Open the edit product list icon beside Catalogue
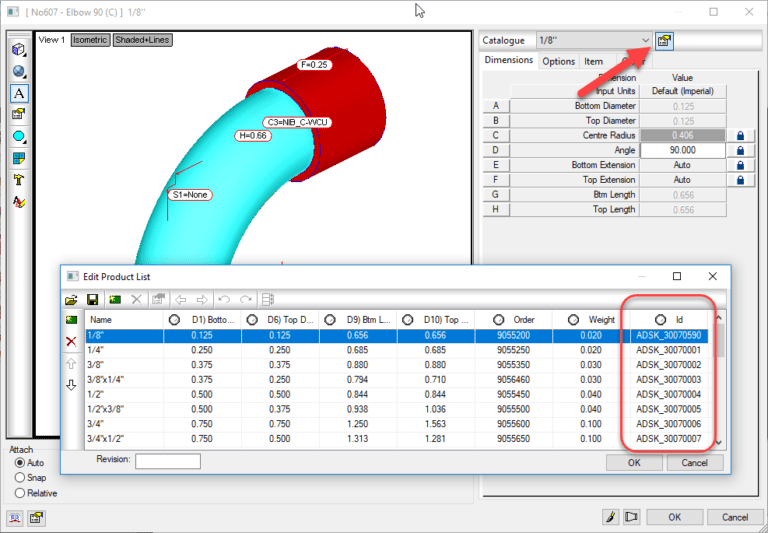This screenshot has height=533, width=768. [x=664, y=41]
